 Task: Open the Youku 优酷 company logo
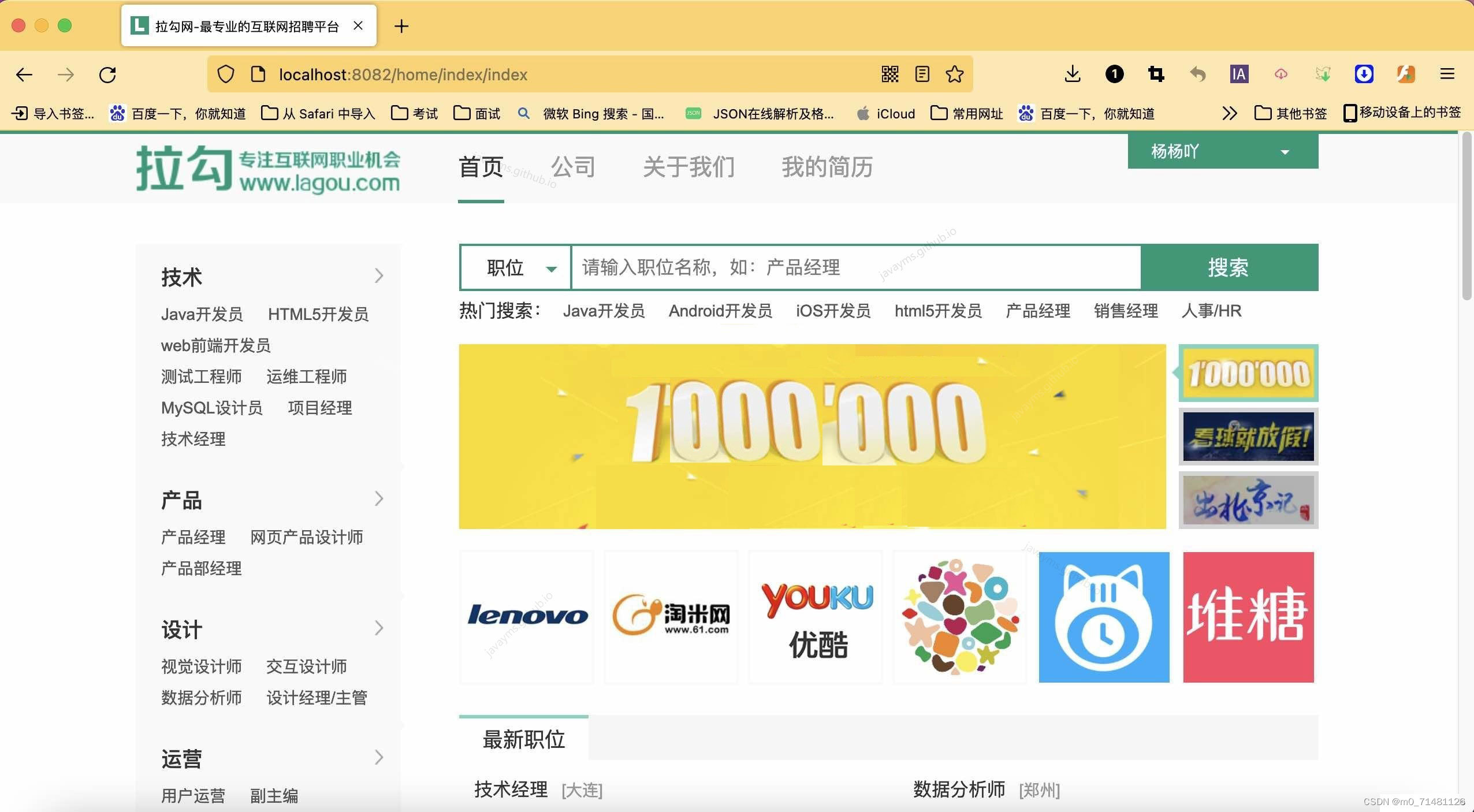pos(816,617)
